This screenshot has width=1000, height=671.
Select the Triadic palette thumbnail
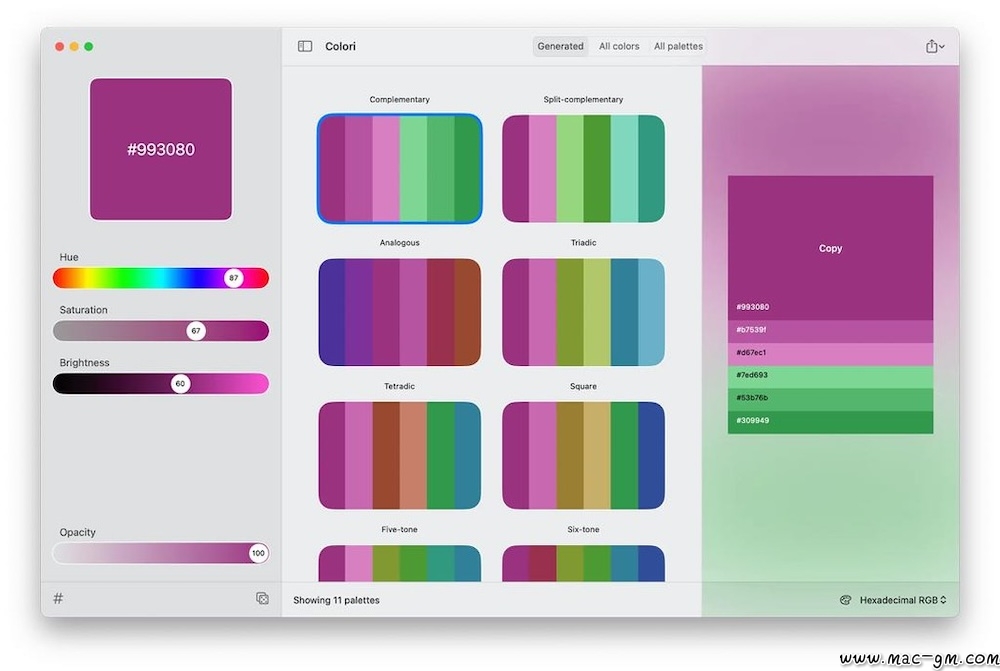coord(583,312)
